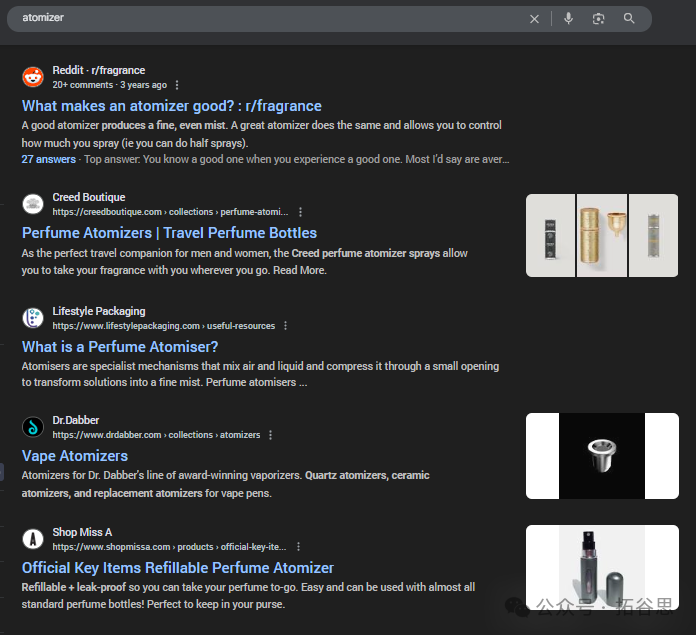This screenshot has width=696, height=635.
Task: Open more options for the Reddit result
Action: pos(177,85)
